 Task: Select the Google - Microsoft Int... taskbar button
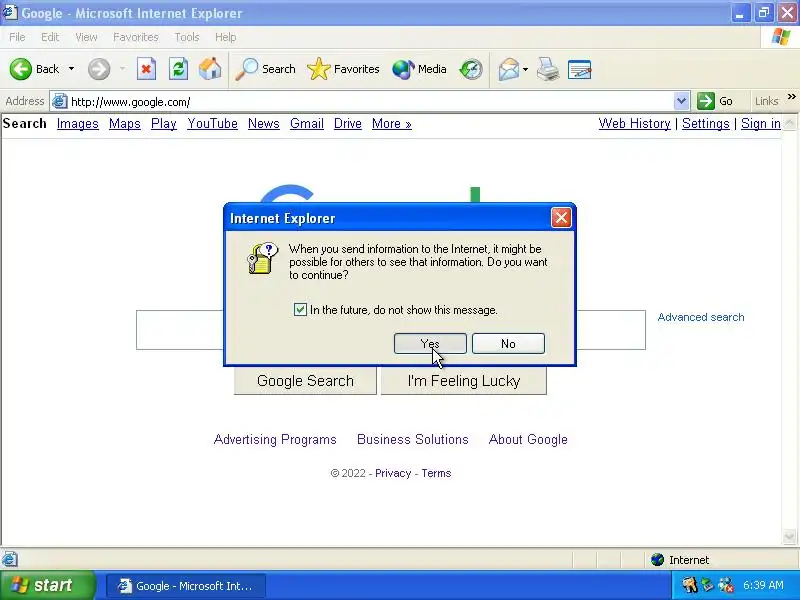click(185, 586)
